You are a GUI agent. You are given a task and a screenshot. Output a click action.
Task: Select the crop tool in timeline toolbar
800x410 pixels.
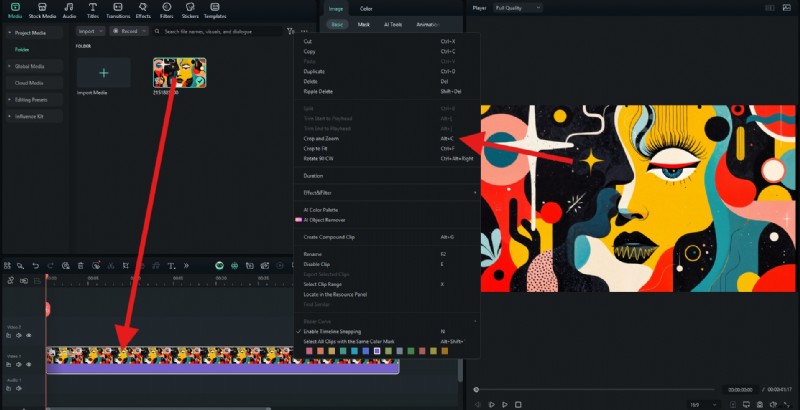pos(126,266)
